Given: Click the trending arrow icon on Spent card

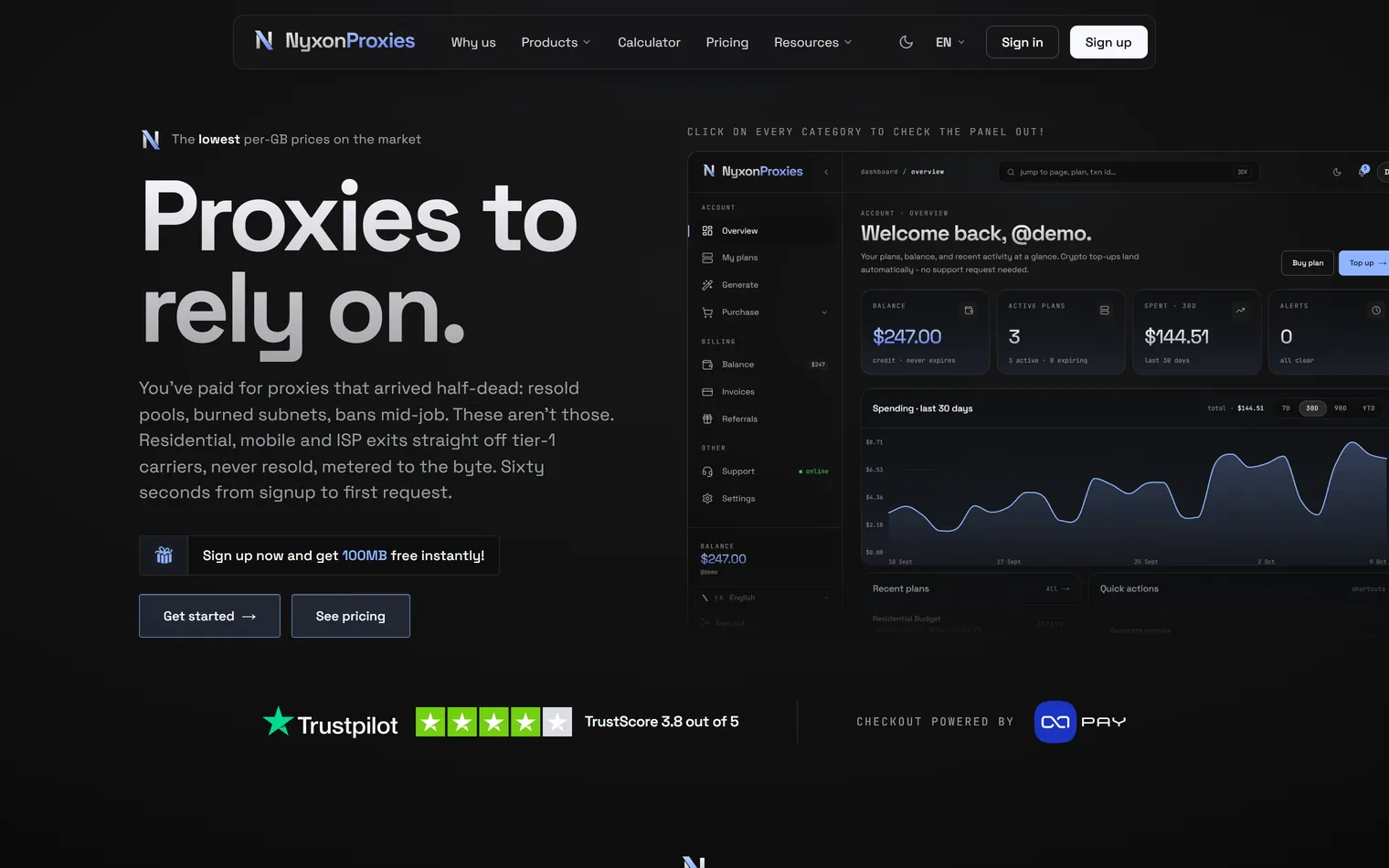Looking at the screenshot, I should tap(1240, 311).
